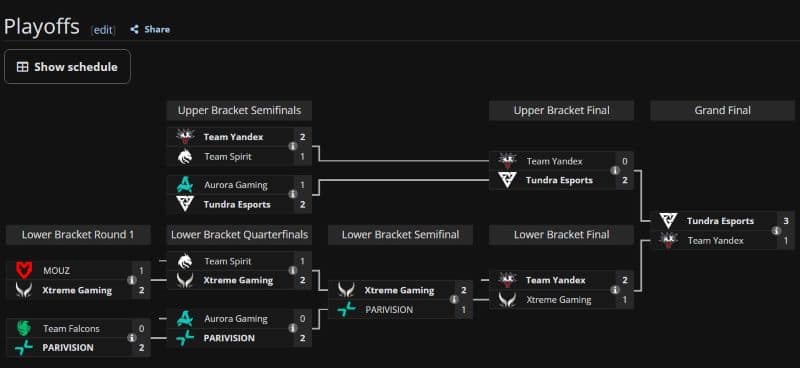
Task: Click the Show schedule button
Action: click(67, 67)
